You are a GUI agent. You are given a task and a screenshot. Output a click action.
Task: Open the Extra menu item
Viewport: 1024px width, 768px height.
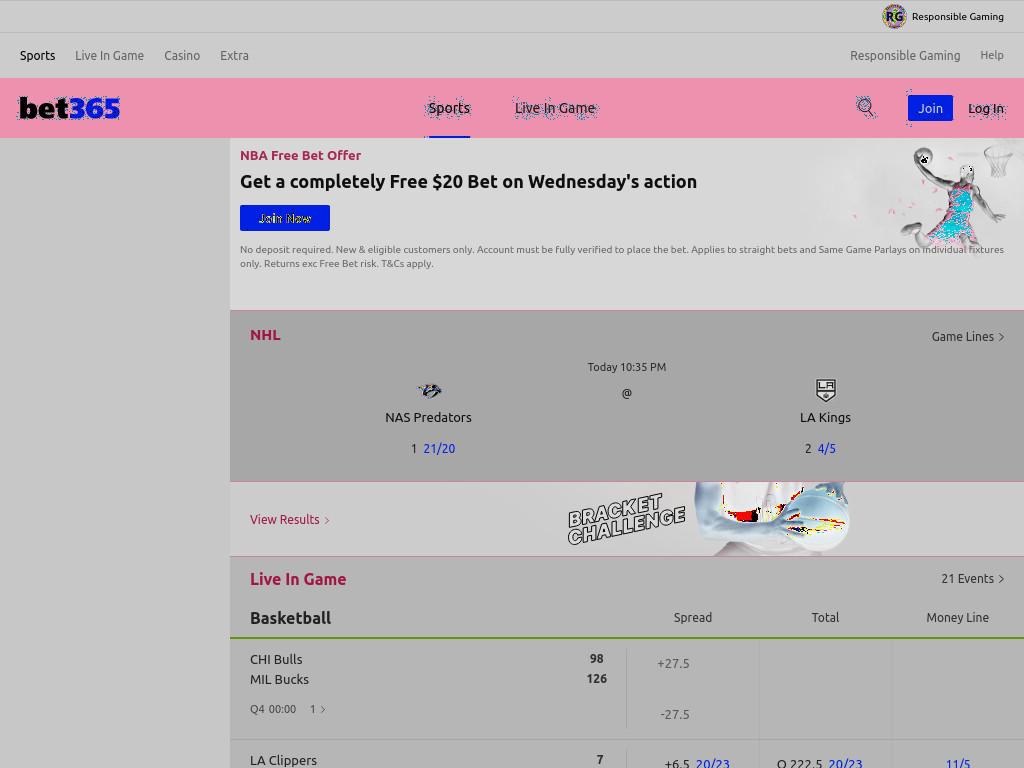click(x=234, y=56)
